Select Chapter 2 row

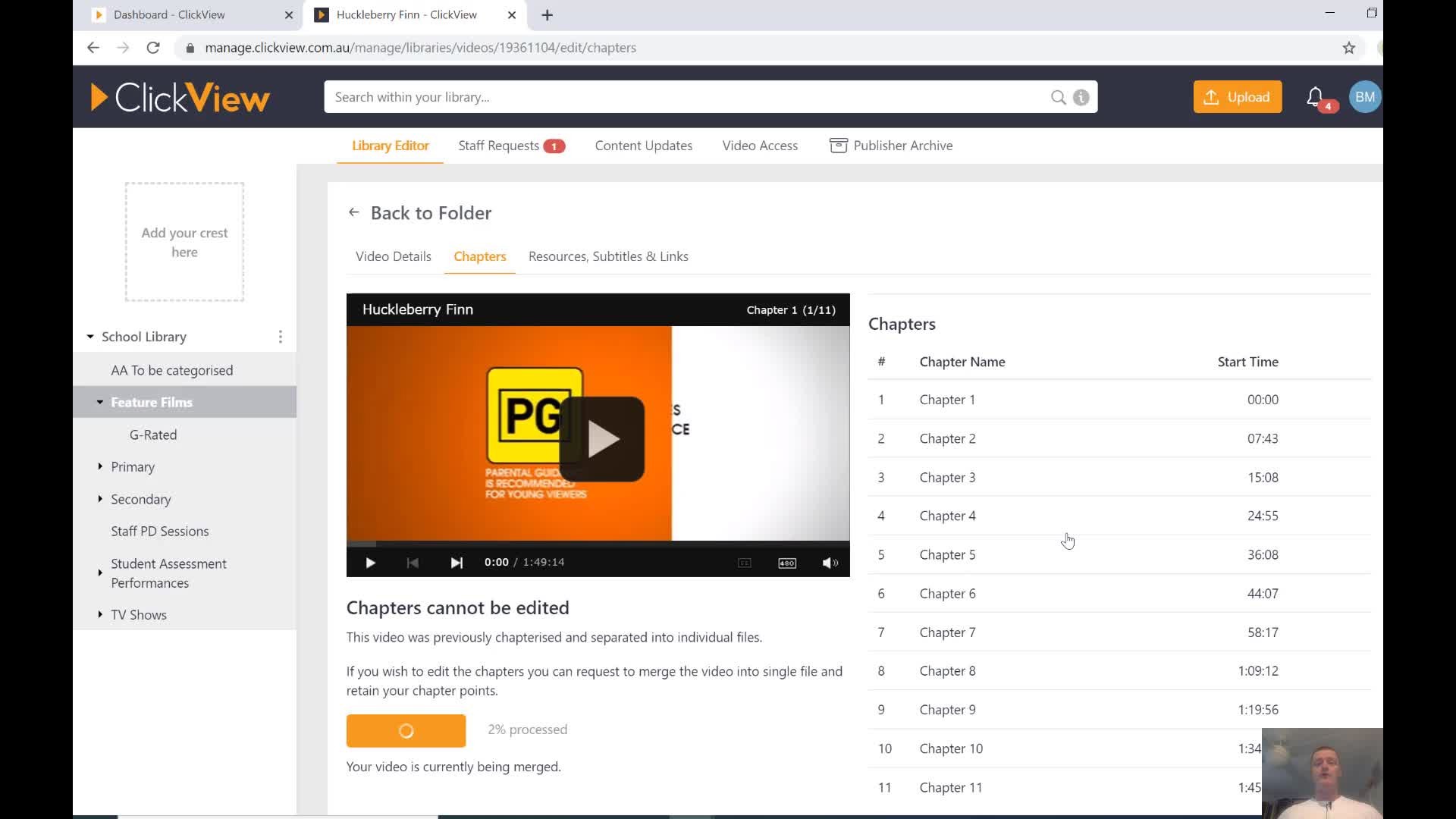[1119, 438]
